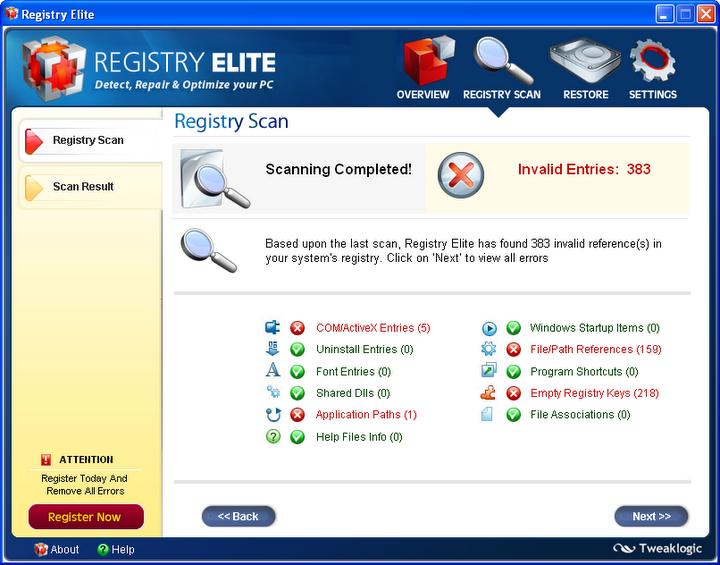Click green check beside Windows Startup Items
The width and height of the screenshot is (720, 565).
[513, 328]
